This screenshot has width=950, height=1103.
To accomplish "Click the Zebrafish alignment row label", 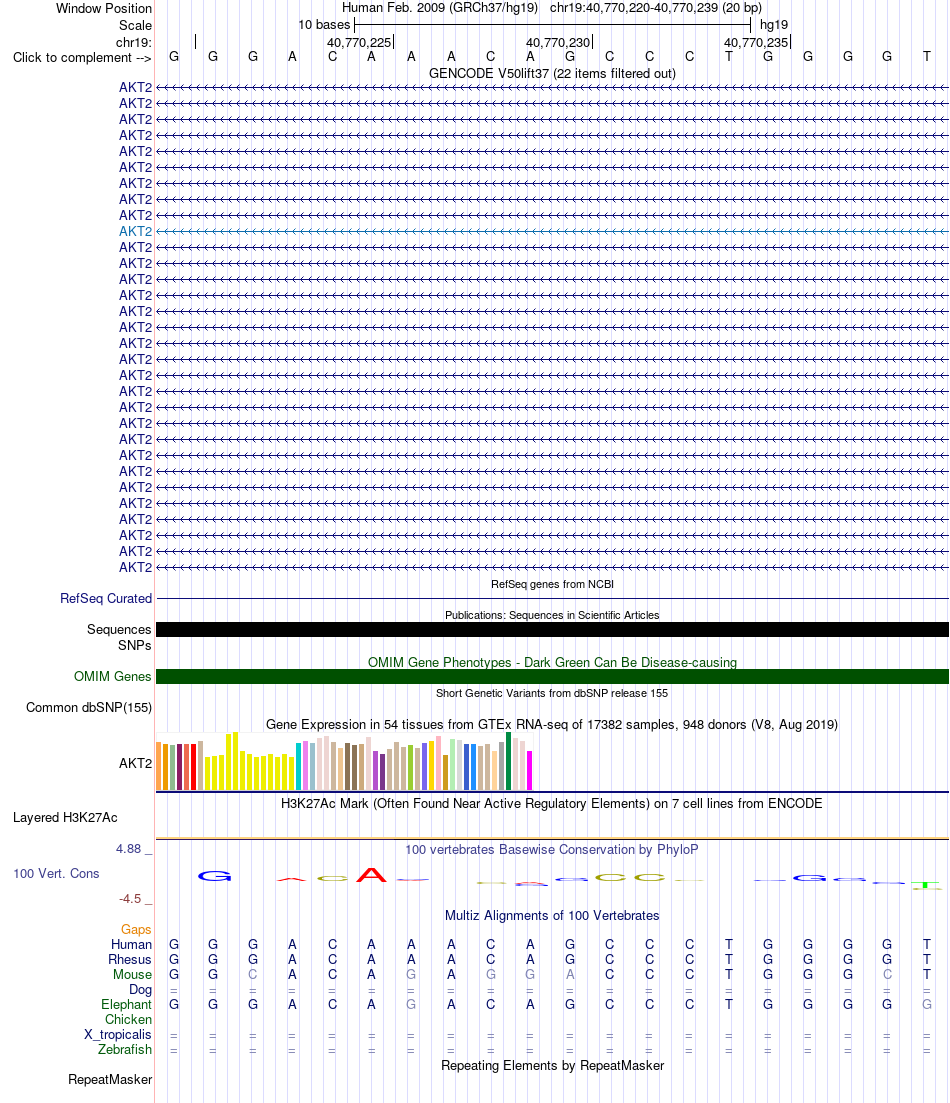I will (x=125, y=1050).
